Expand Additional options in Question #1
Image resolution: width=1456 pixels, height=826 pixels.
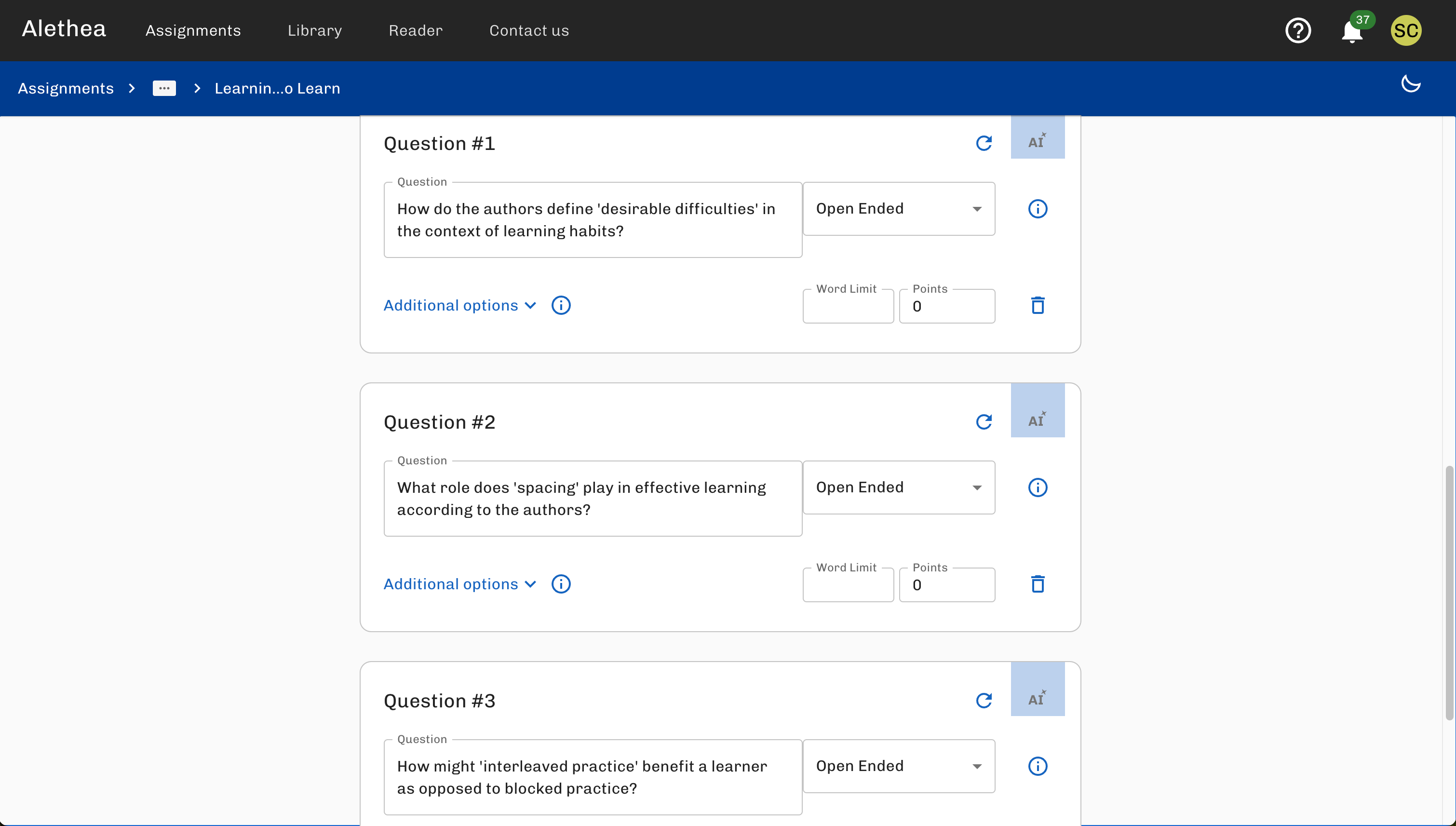[x=460, y=305]
